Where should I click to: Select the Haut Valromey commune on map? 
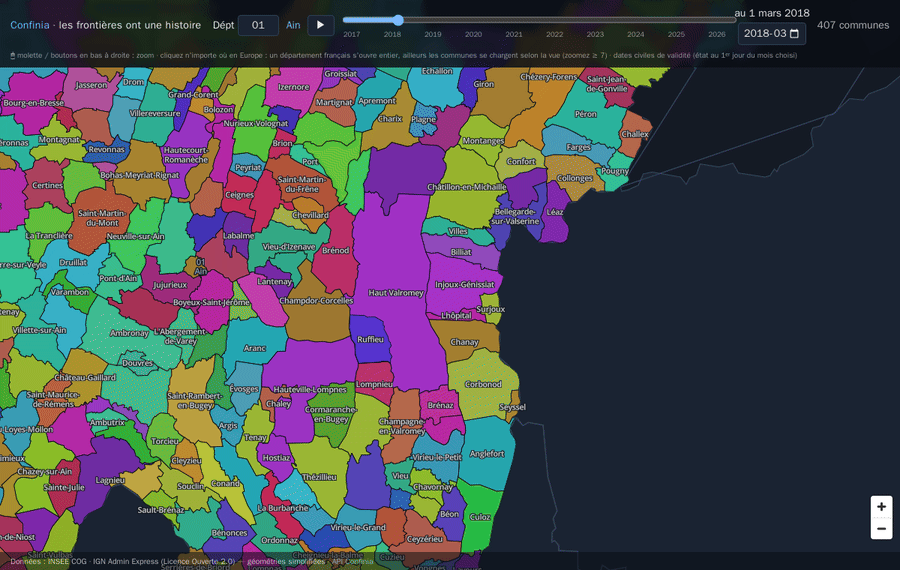pyautogui.click(x=396, y=293)
